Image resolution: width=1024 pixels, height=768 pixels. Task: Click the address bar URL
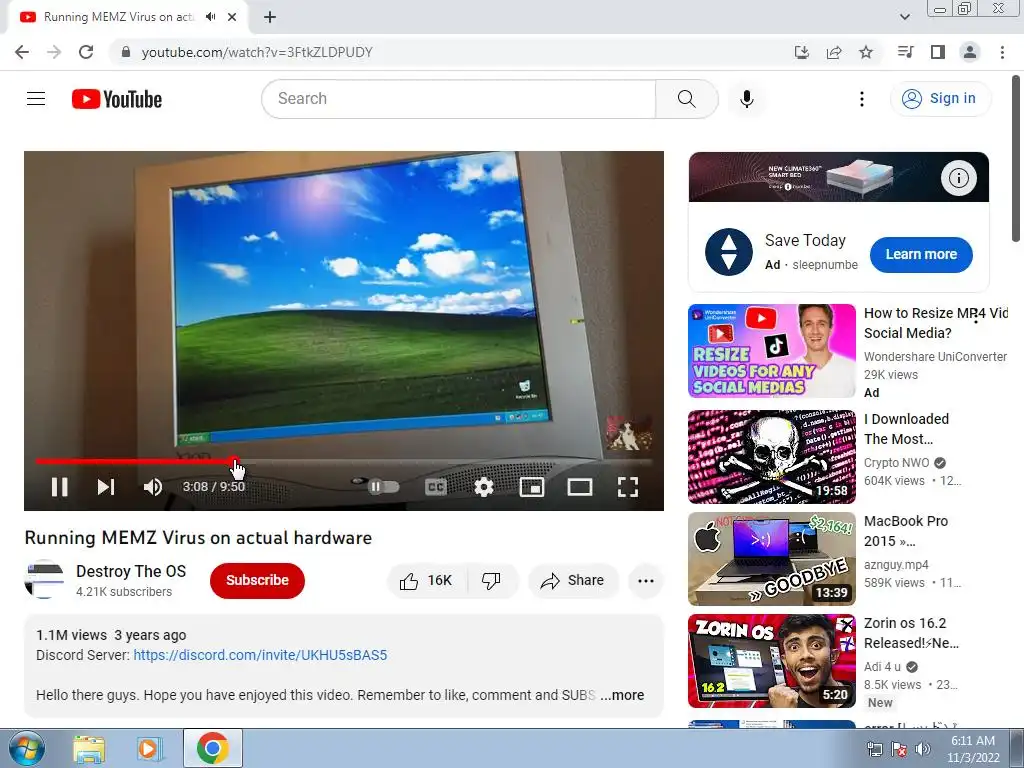pyautogui.click(x=257, y=52)
